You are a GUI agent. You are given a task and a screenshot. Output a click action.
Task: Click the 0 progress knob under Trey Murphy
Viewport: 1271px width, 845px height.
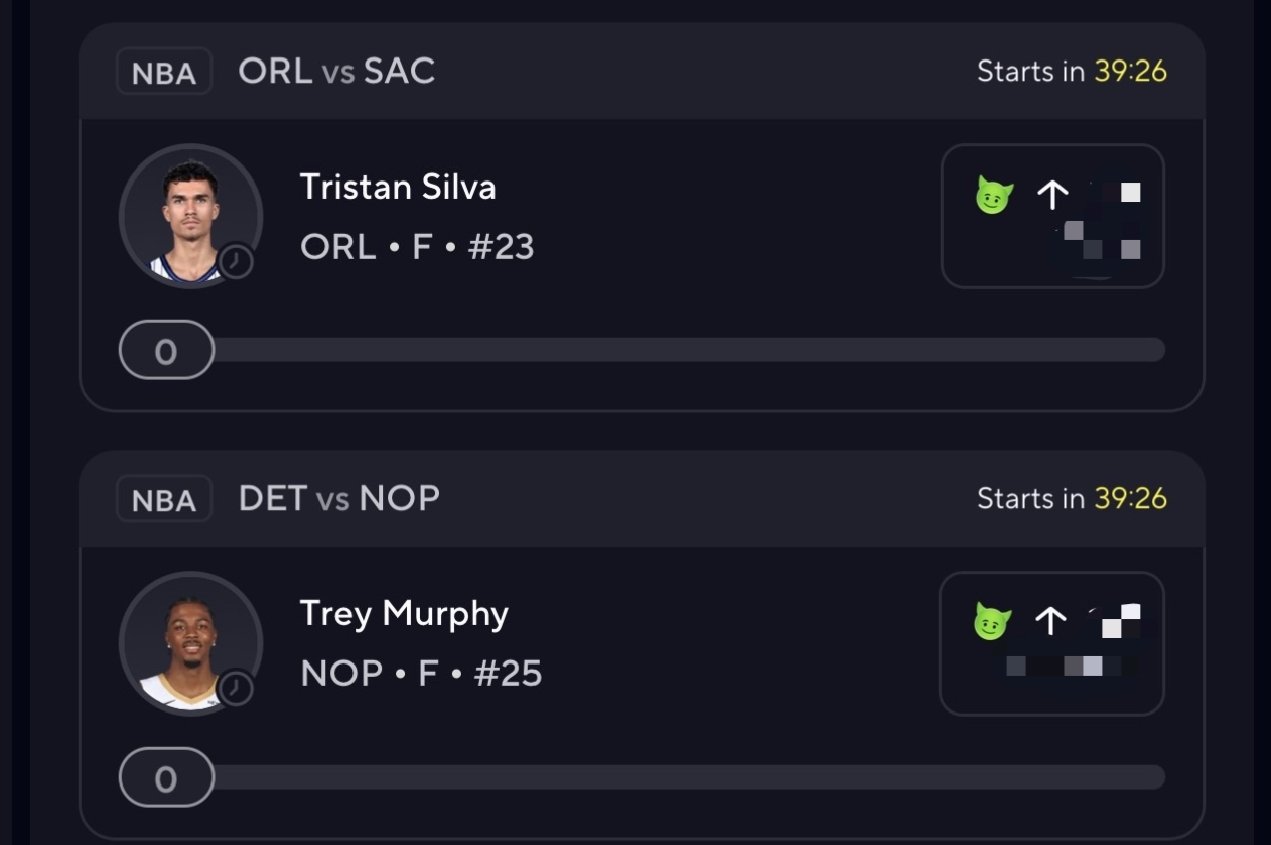[x=166, y=778]
